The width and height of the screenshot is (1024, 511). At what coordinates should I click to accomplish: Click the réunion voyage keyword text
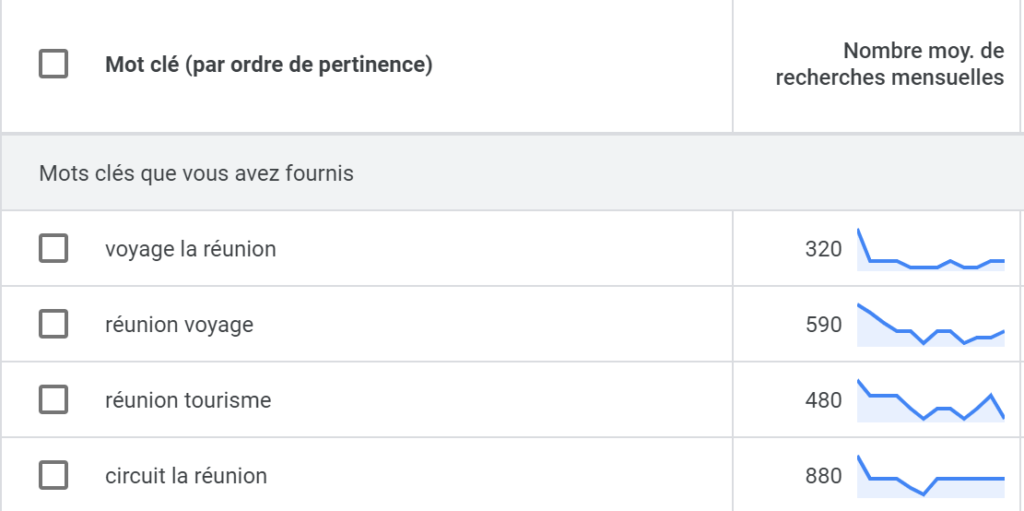tap(179, 325)
